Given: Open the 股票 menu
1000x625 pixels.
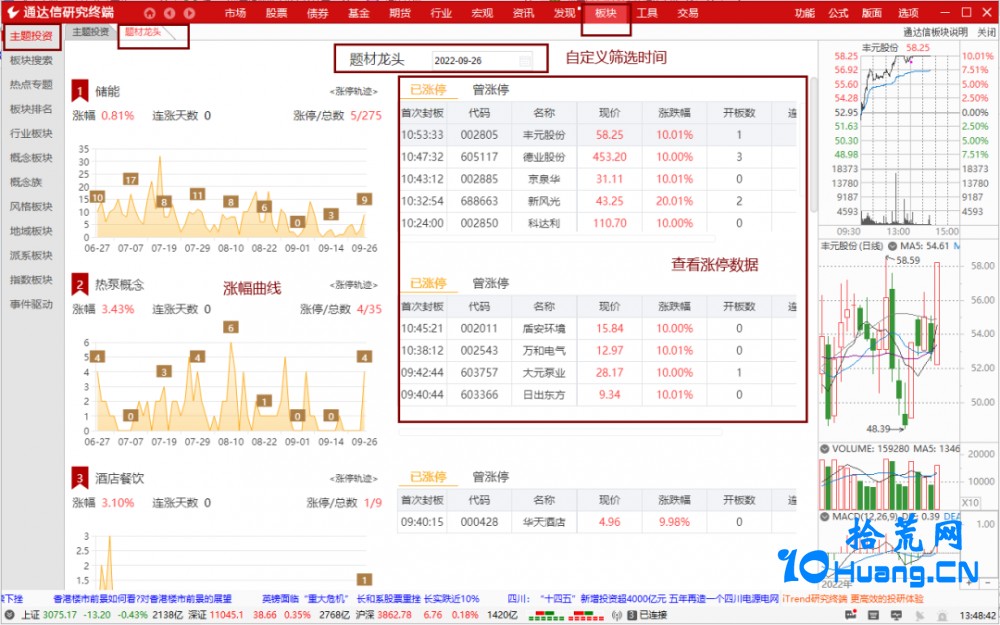Looking at the screenshot, I should pos(276,13).
